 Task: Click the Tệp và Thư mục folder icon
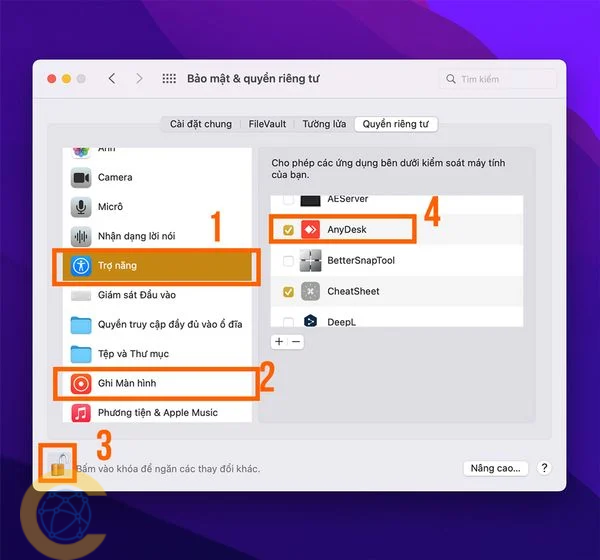click(81, 354)
